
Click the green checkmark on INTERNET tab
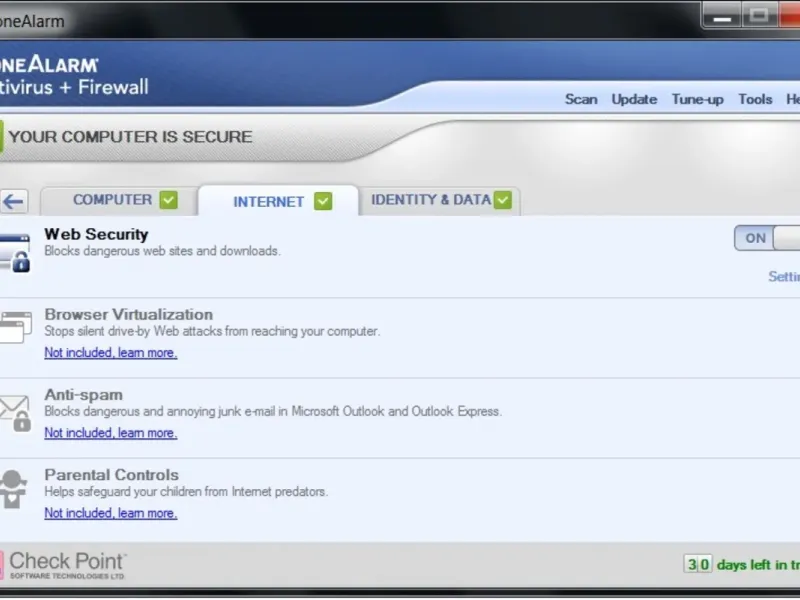coord(323,202)
